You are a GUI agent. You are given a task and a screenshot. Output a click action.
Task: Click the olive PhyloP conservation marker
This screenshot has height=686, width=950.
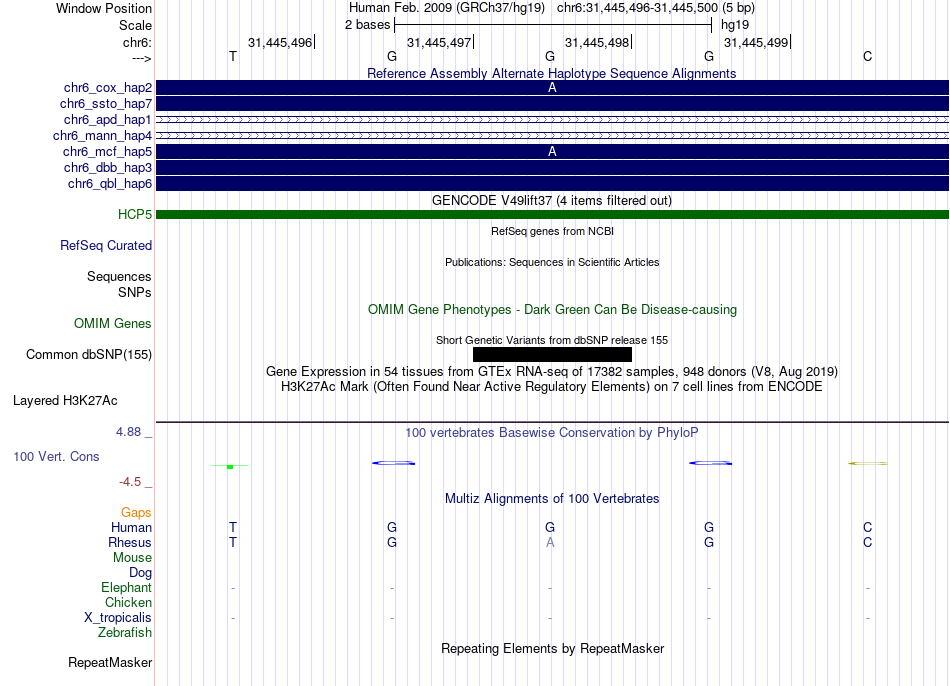pos(868,464)
